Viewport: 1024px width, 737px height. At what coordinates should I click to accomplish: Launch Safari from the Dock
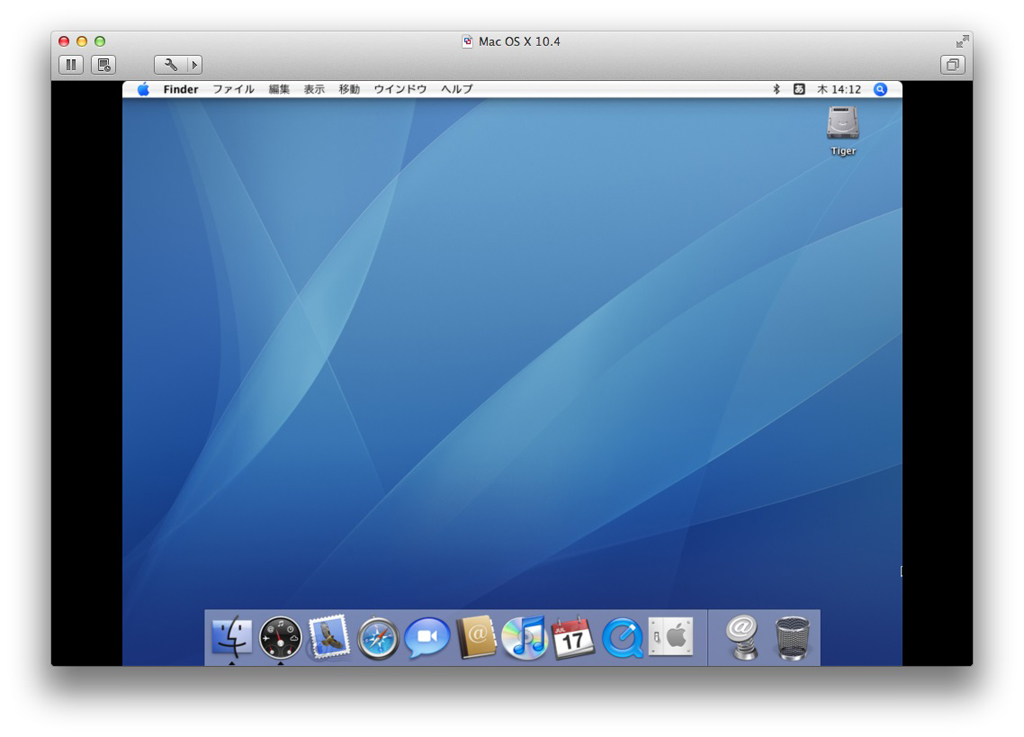378,638
